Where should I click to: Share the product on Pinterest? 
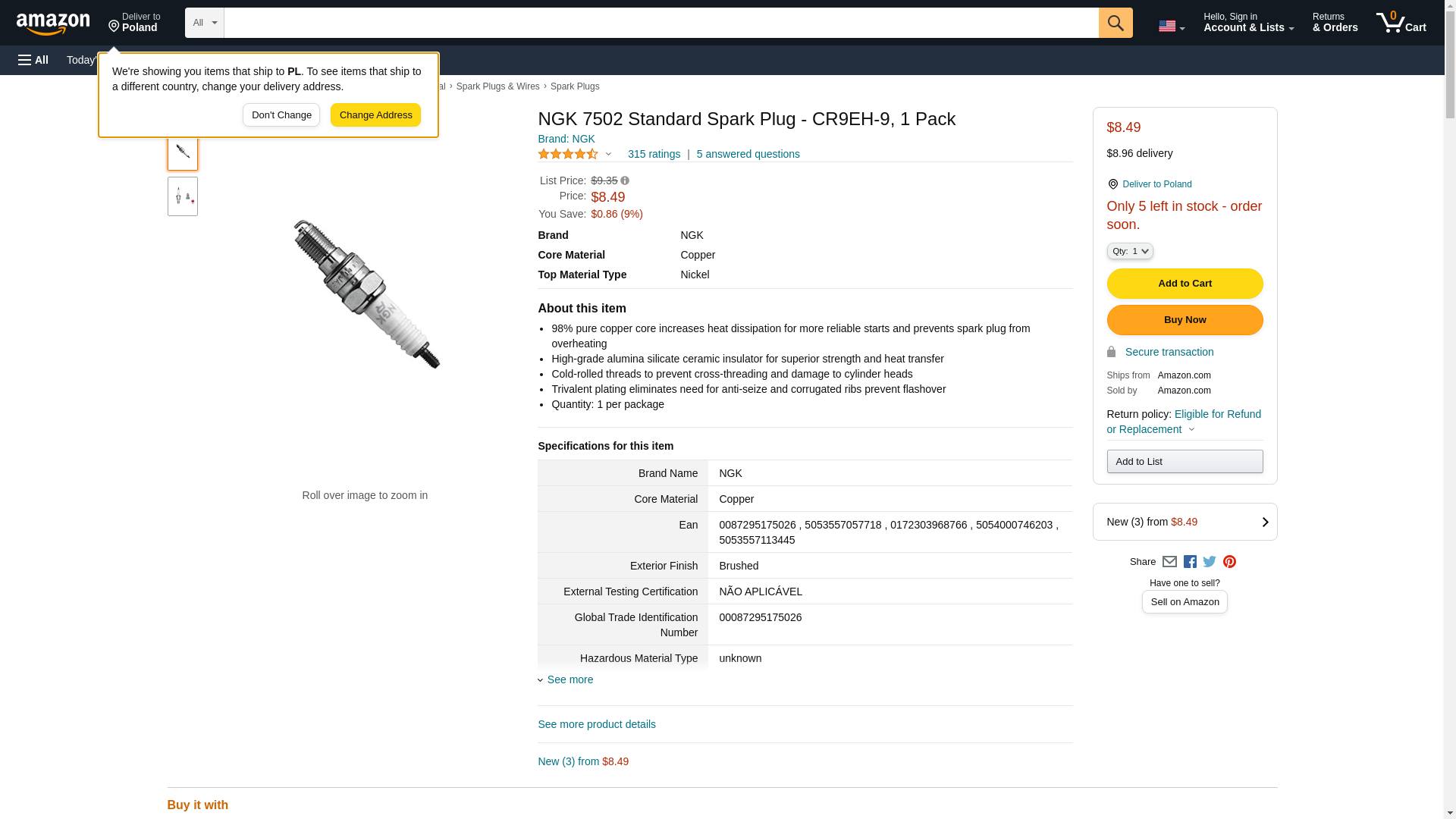(1229, 562)
